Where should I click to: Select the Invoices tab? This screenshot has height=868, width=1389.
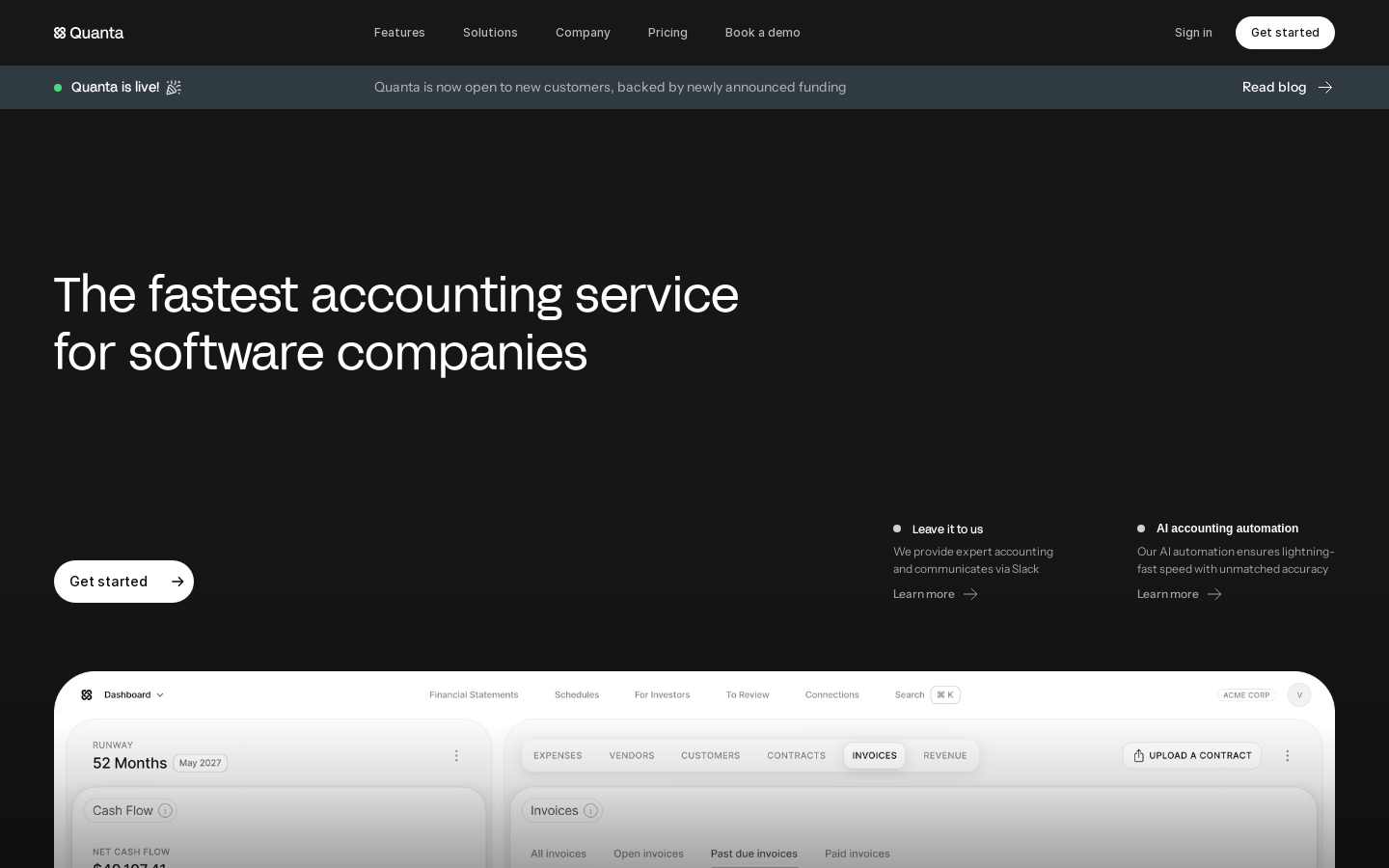click(875, 755)
